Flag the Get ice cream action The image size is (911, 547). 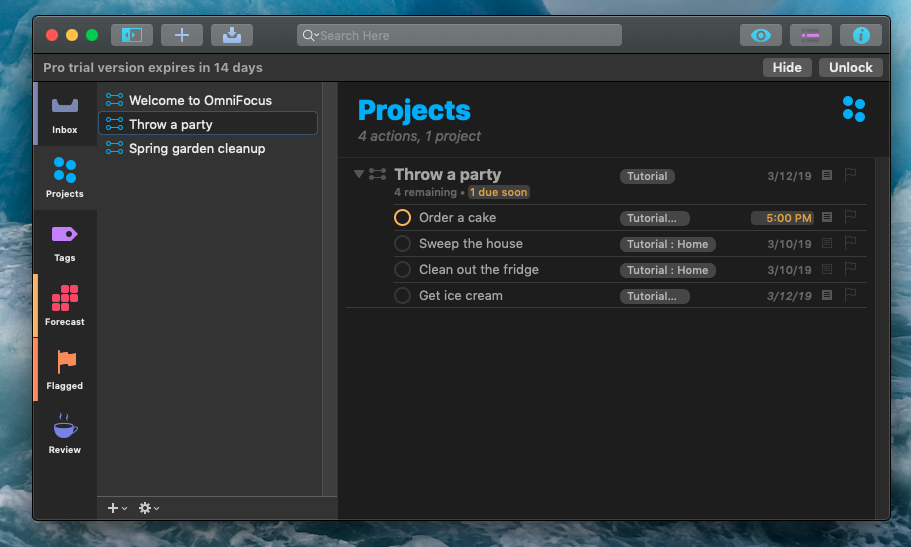[850, 295]
